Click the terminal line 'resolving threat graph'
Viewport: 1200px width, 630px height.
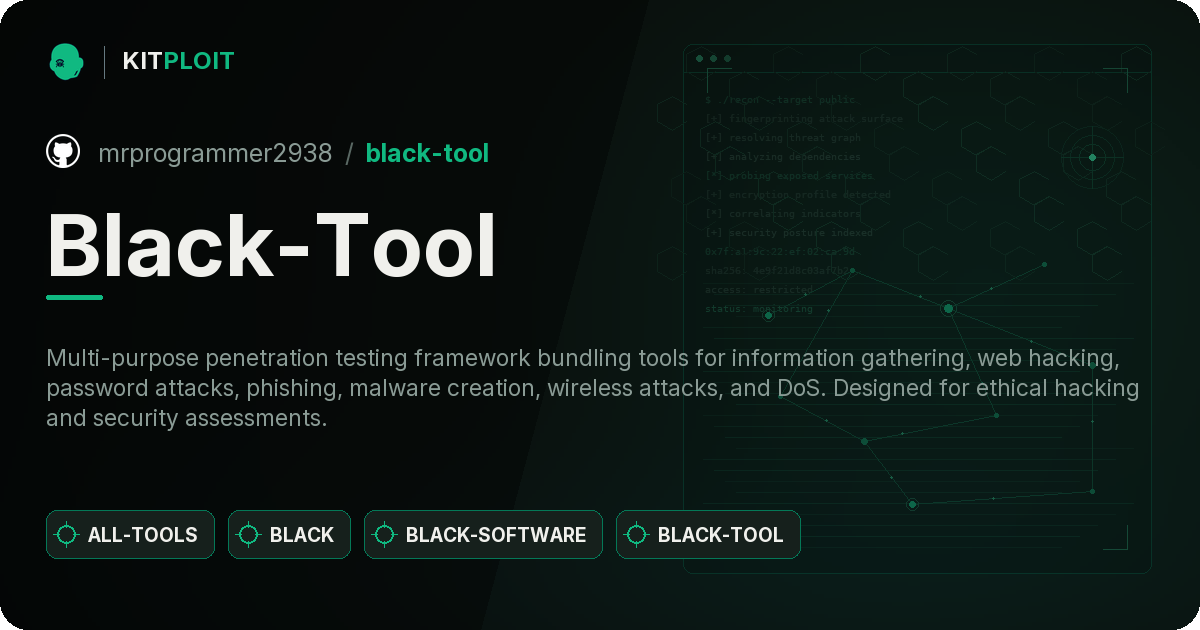point(783,138)
